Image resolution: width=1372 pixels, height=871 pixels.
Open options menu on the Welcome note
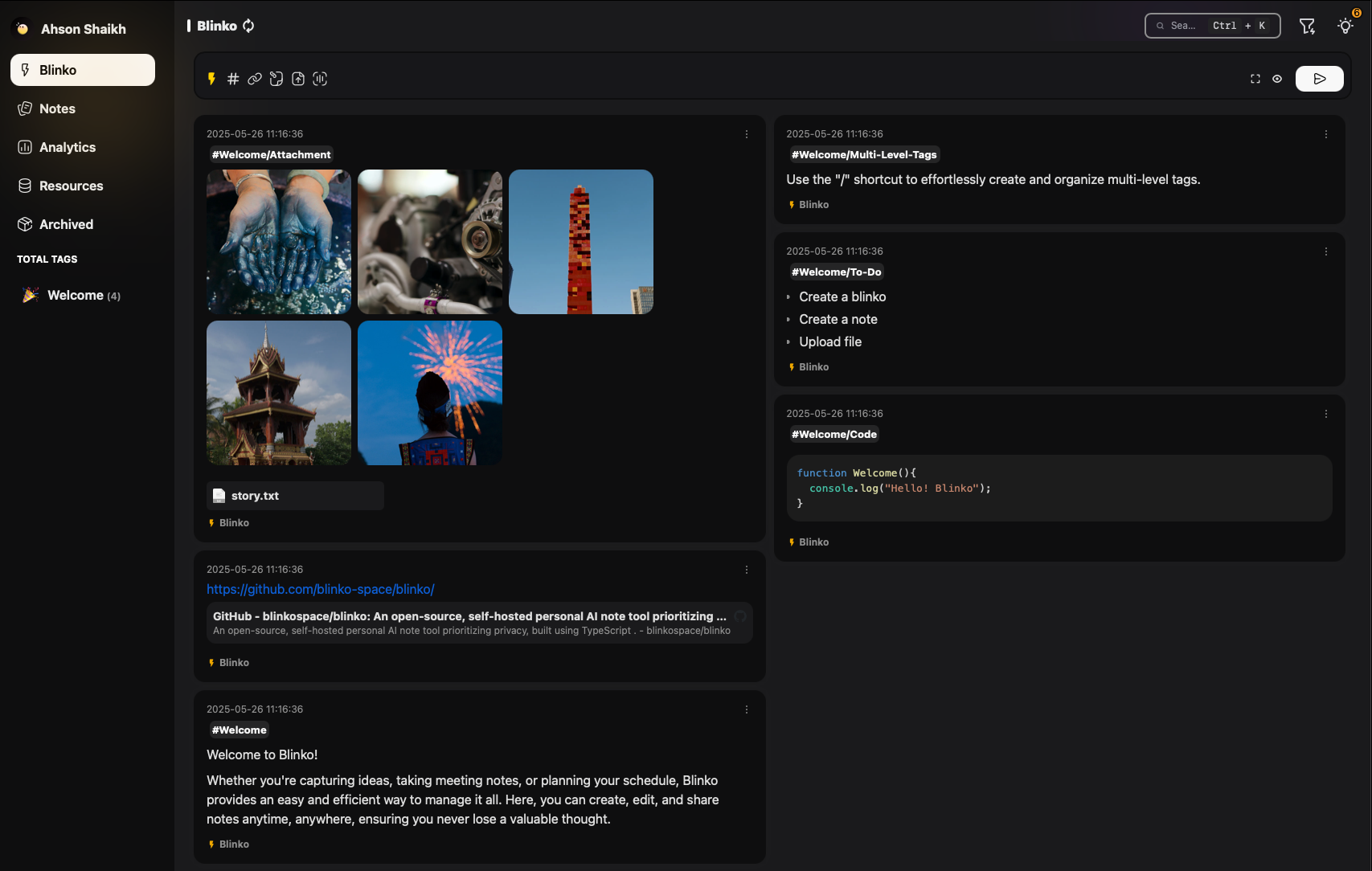(x=746, y=709)
